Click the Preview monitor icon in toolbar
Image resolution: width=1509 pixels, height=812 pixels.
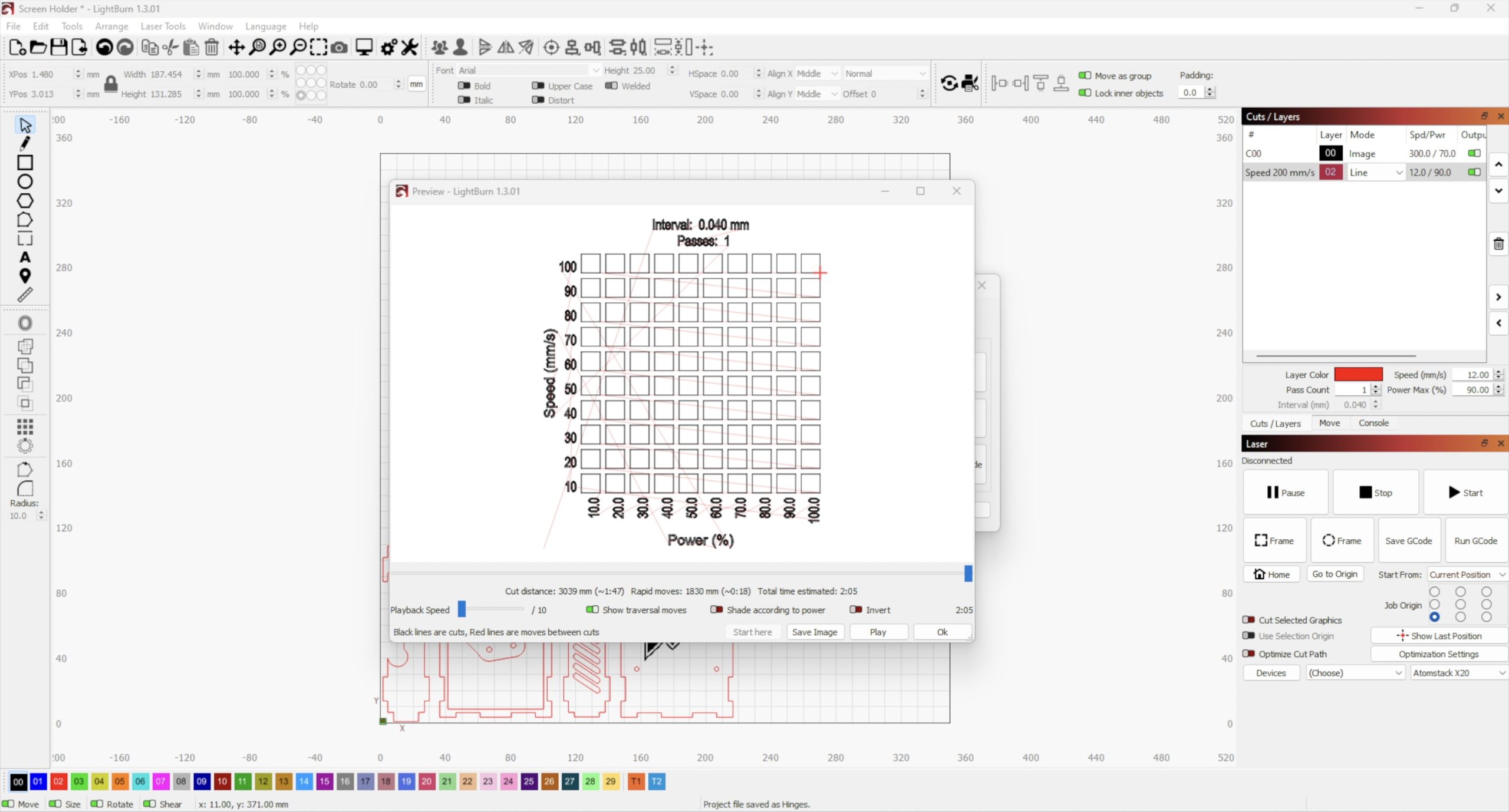coord(364,47)
